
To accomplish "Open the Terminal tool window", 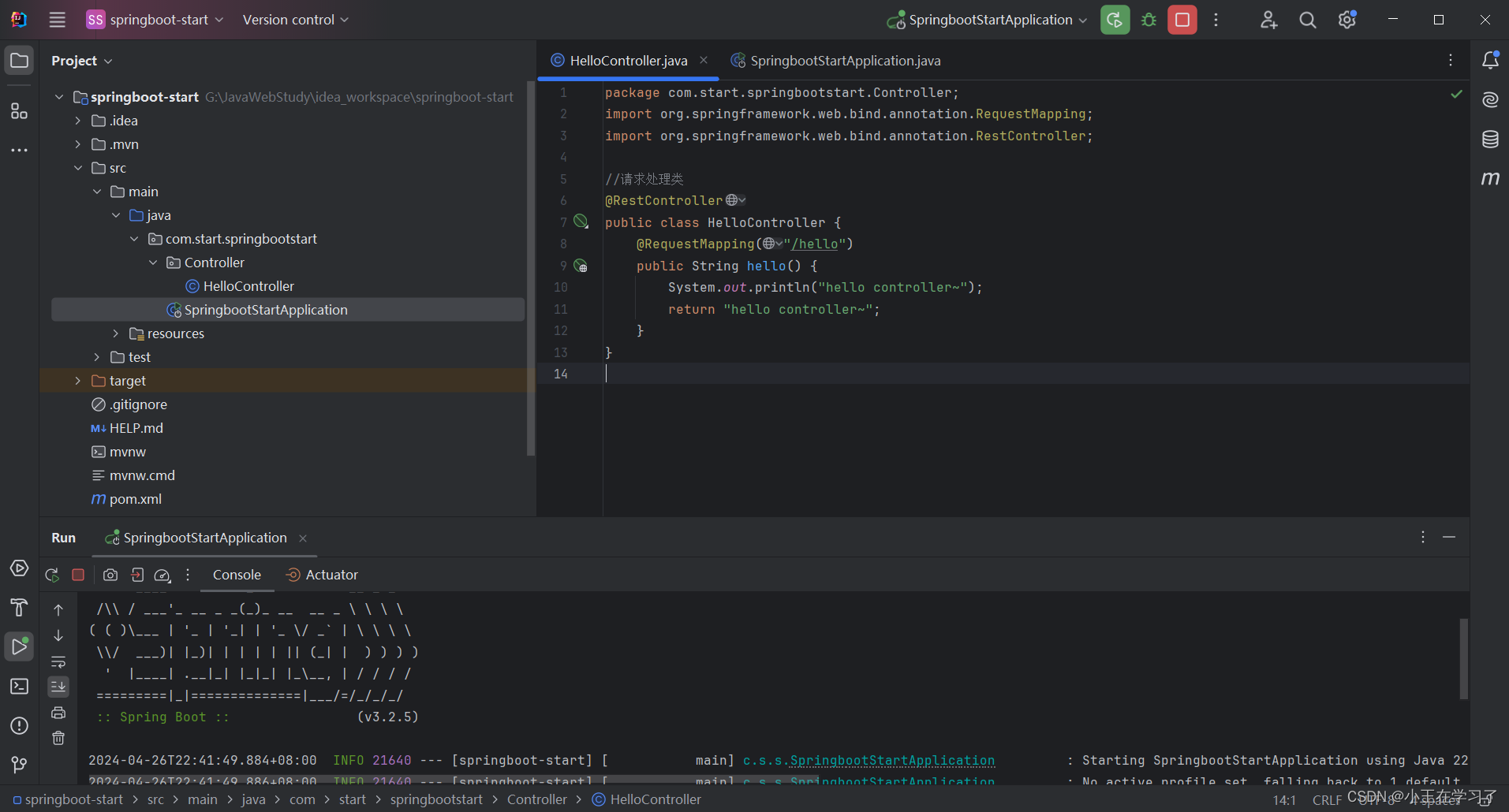I will click(x=19, y=687).
